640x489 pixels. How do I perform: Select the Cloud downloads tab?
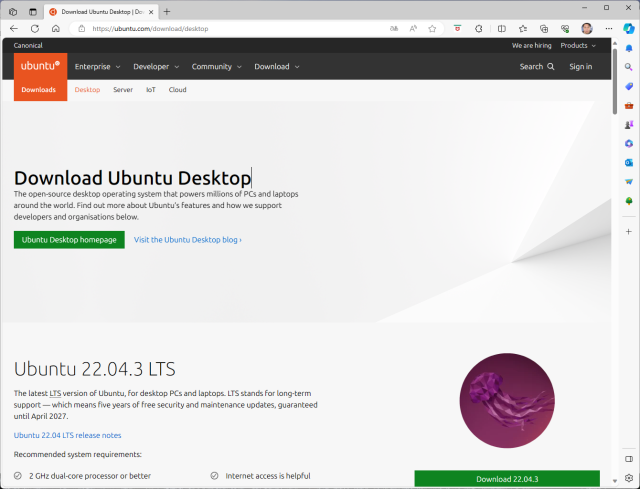(177, 90)
